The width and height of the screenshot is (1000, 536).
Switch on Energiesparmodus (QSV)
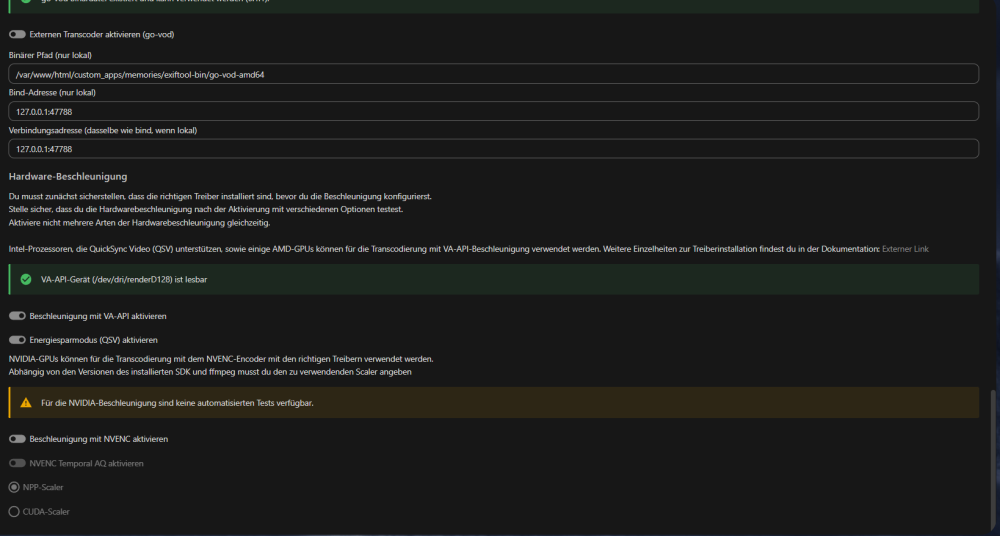click(x=17, y=340)
